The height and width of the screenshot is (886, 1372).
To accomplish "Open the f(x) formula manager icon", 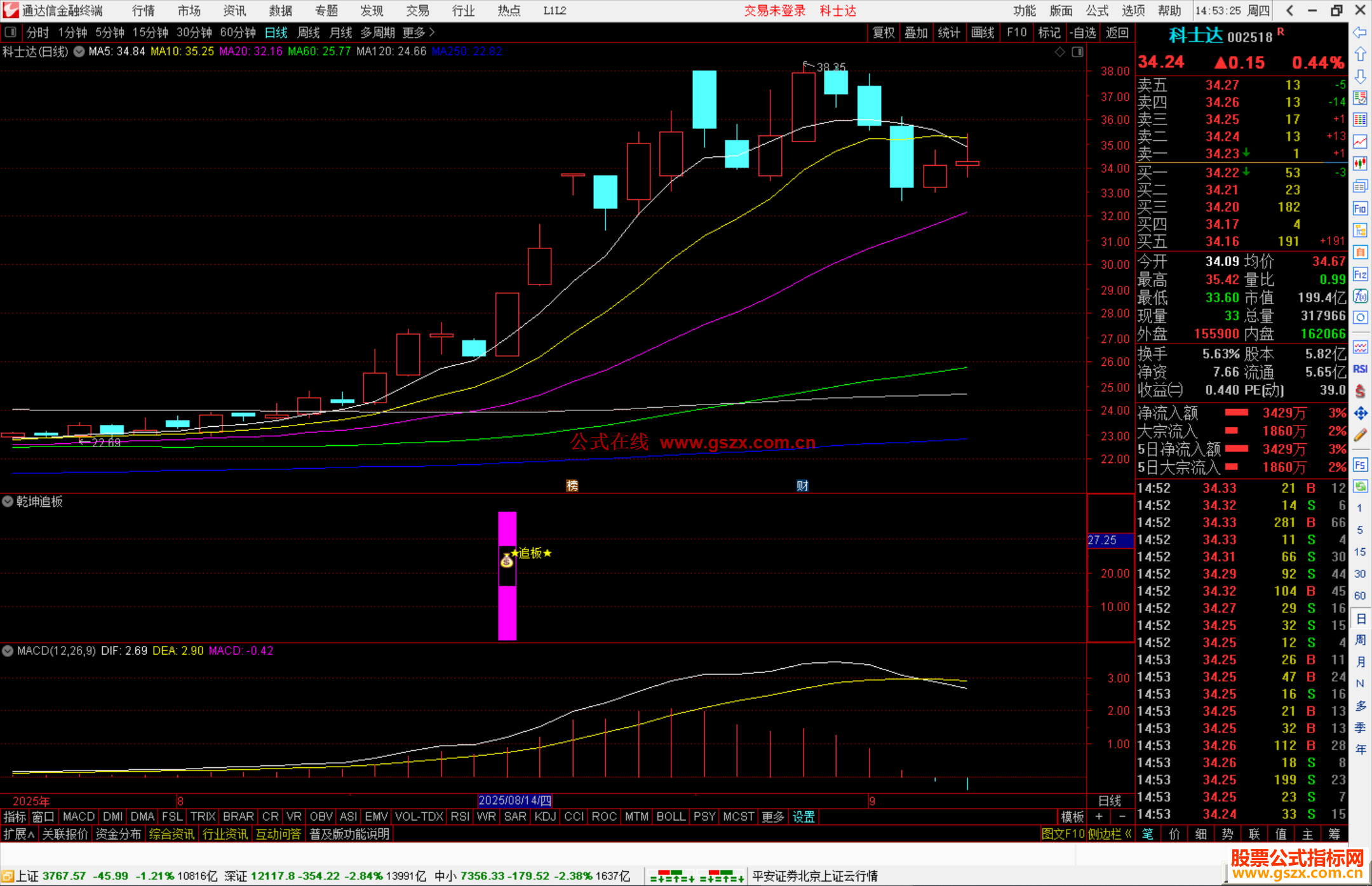I will coord(1360,296).
